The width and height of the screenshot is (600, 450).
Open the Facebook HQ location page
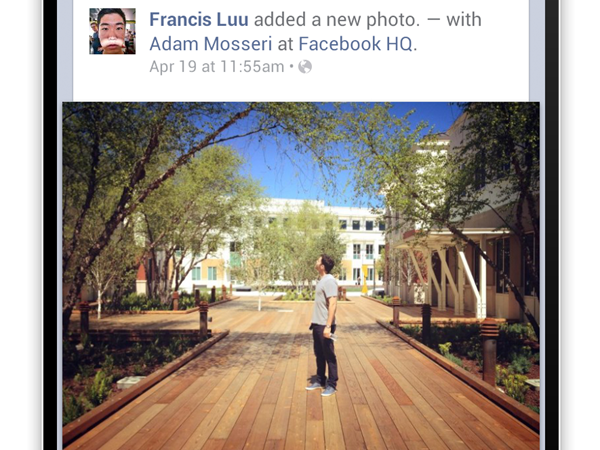point(356,44)
